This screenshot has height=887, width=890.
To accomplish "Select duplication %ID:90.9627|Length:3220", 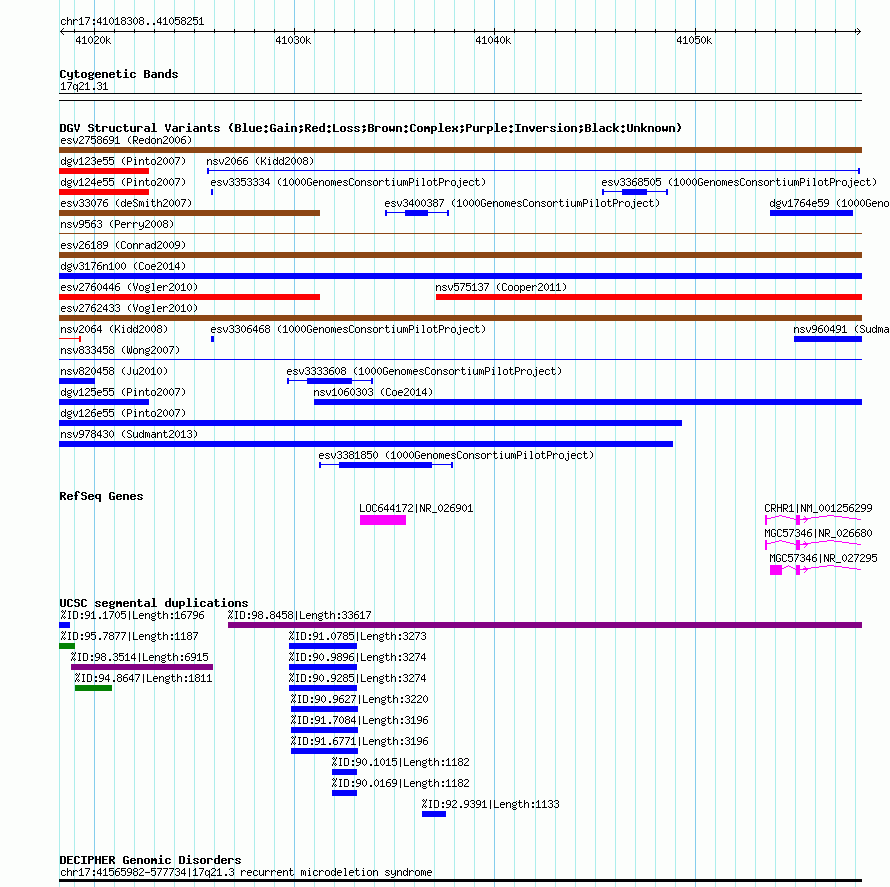I will [359, 699].
